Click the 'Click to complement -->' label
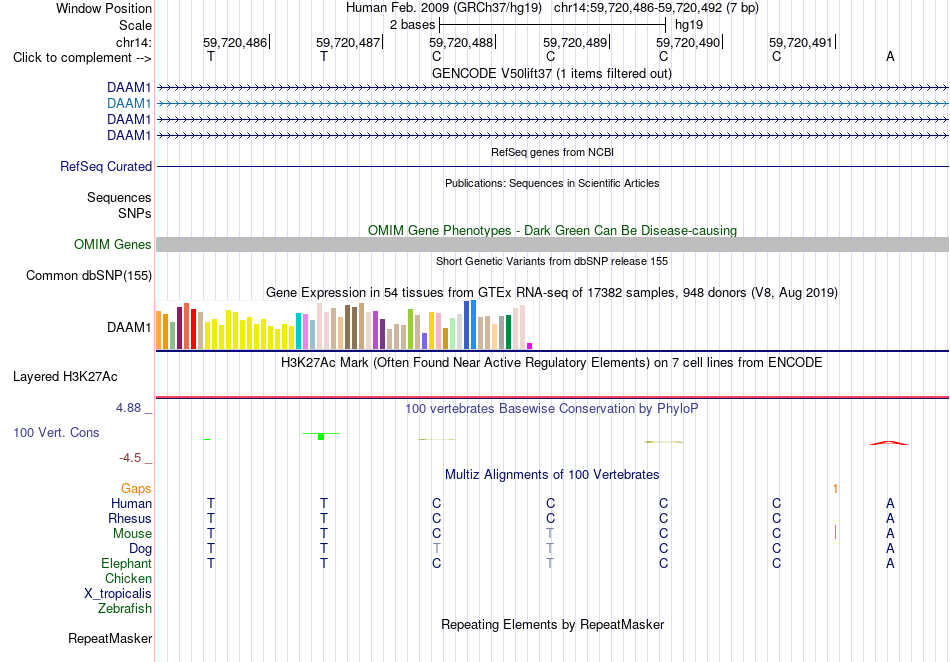The width and height of the screenshot is (950, 662). point(82,58)
